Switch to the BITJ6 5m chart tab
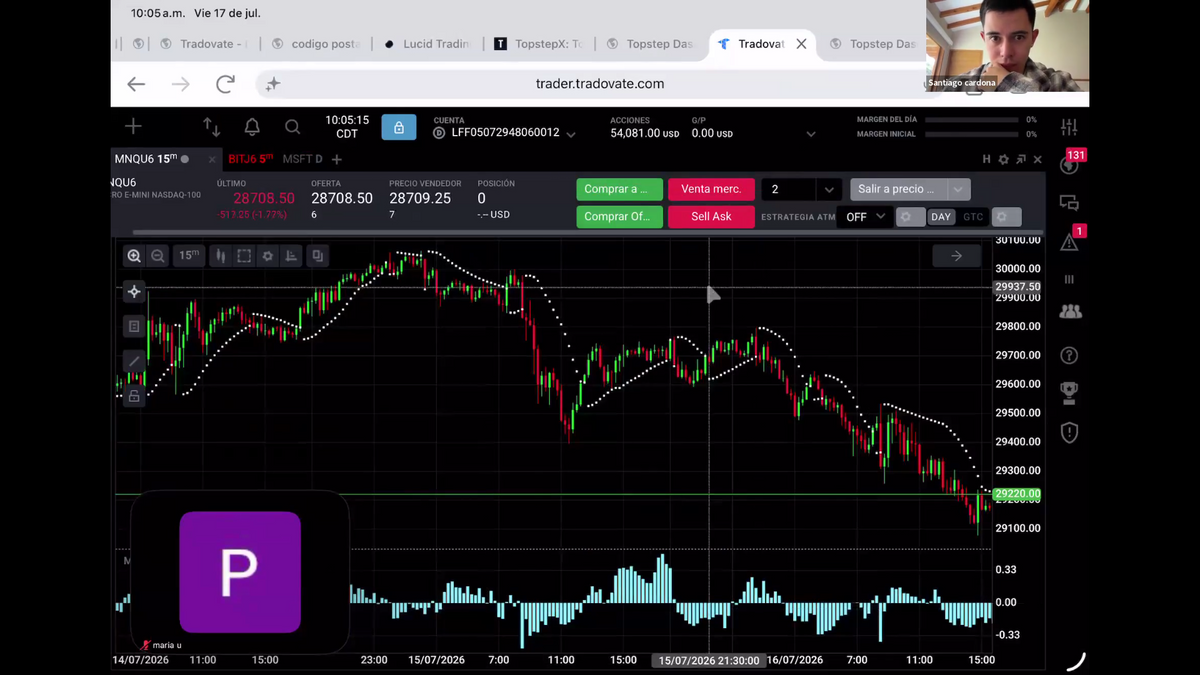This screenshot has height=675, width=1200. coord(250,159)
